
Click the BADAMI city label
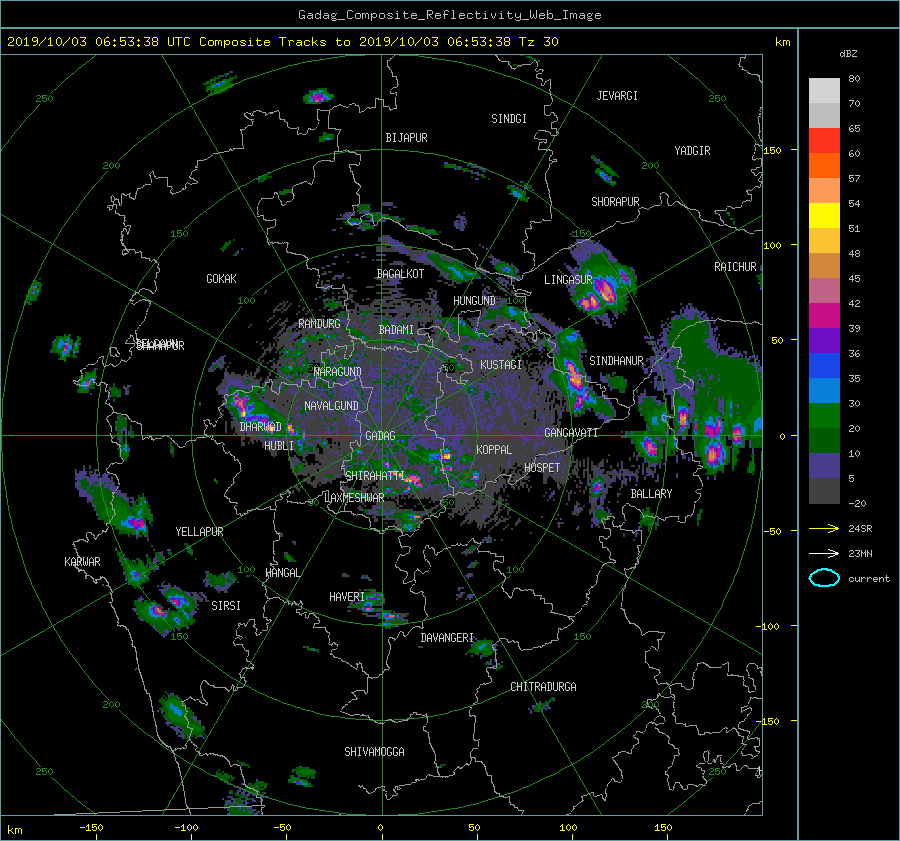[396, 330]
